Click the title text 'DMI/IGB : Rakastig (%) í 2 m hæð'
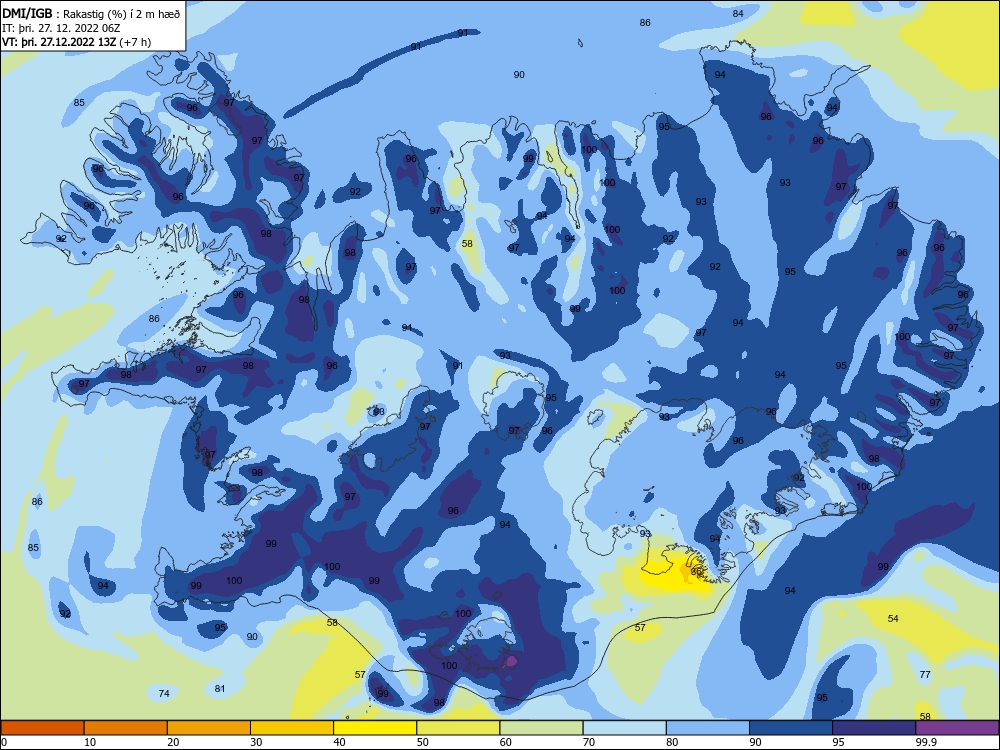The image size is (1000, 750). click(x=91, y=13)
